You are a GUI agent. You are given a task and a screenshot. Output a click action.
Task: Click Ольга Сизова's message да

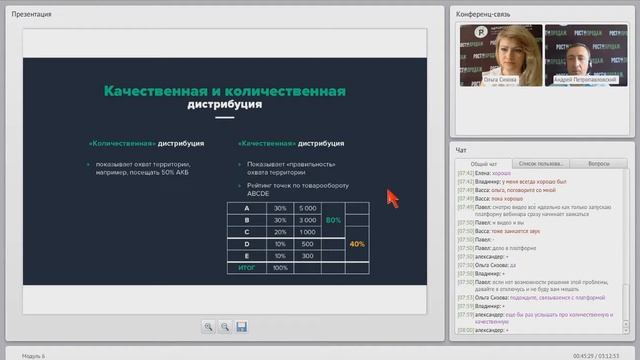coord(513,265)
